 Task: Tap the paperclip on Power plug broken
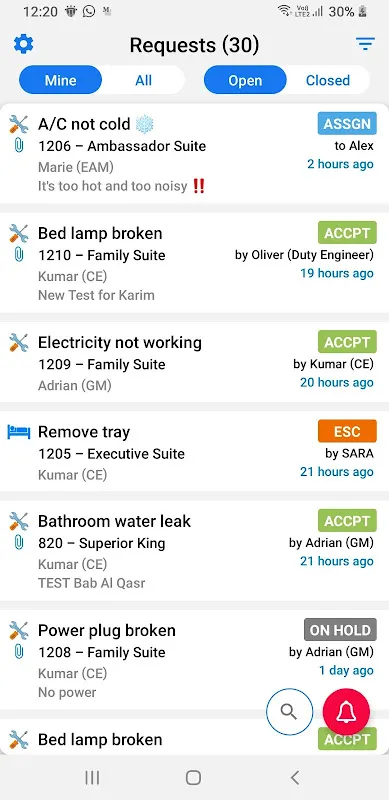pyautogui.click(x=18, y=652)
